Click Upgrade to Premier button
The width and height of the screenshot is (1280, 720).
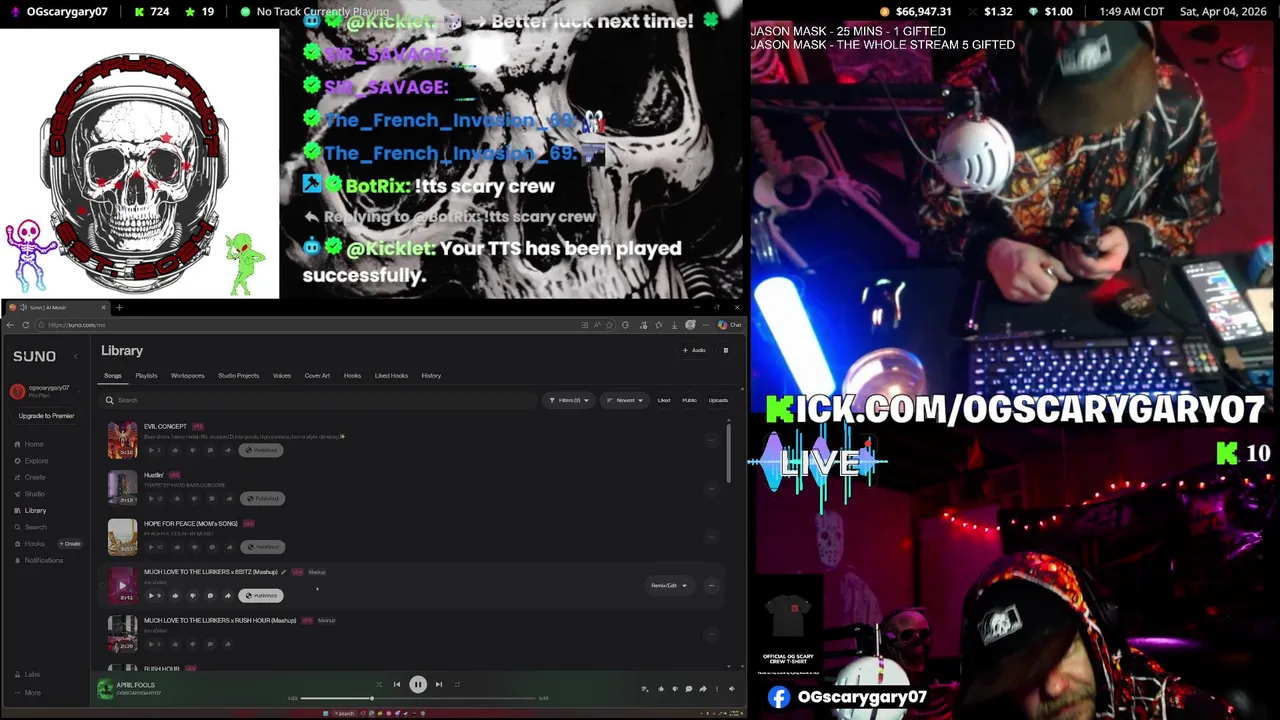[x=46, y=416]
